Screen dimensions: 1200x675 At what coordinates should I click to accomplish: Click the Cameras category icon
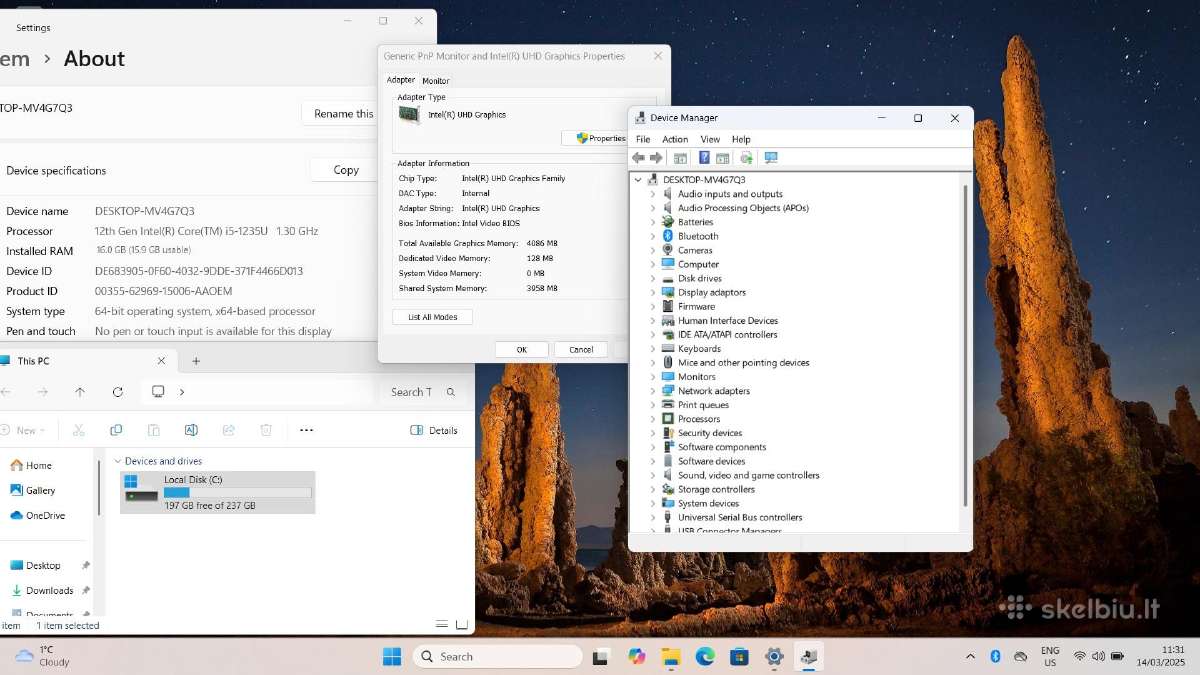pyautogui.click(x=668, y=250)
